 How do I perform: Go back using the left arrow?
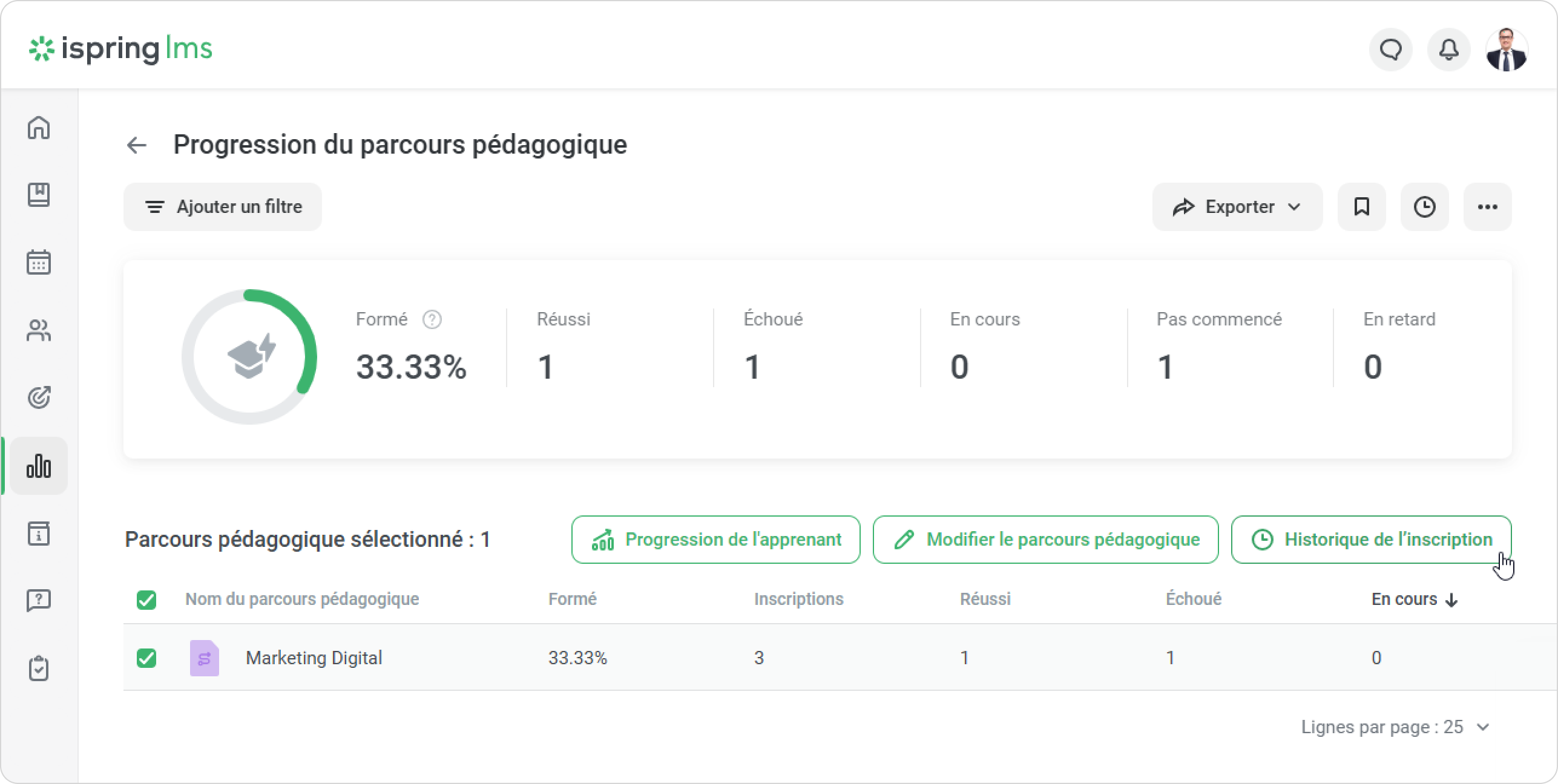[137, 145]
